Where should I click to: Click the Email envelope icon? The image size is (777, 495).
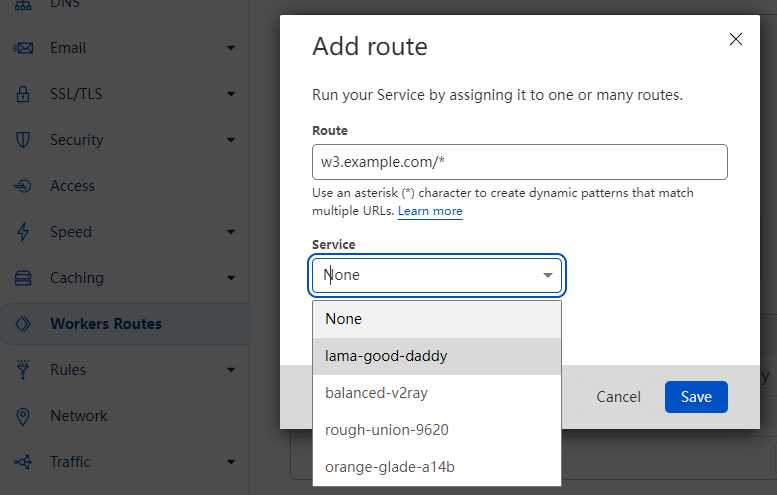coord(23,48)
